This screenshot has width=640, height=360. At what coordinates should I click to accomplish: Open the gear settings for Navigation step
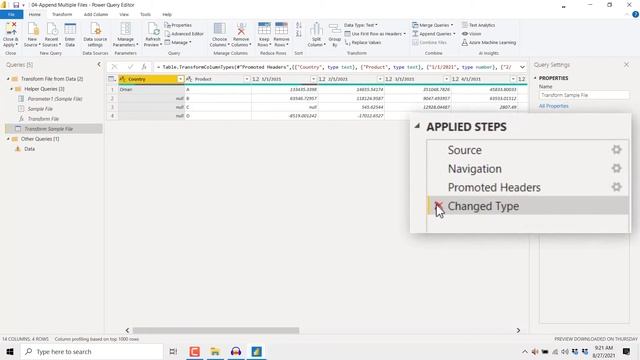(616, 168)
